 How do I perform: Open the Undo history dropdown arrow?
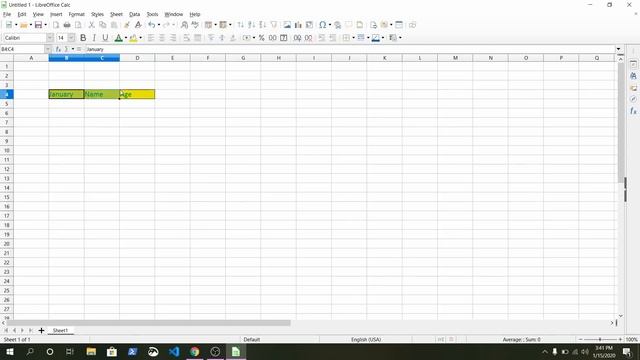click(x=159, y=25)
